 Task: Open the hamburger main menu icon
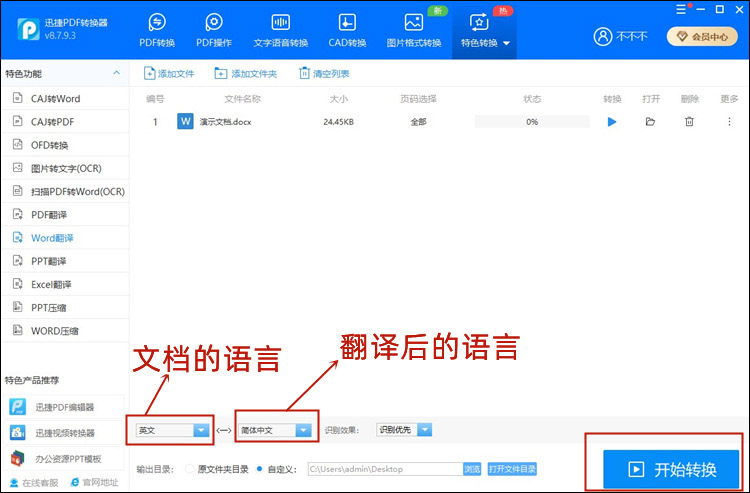(x=681, y=10)
